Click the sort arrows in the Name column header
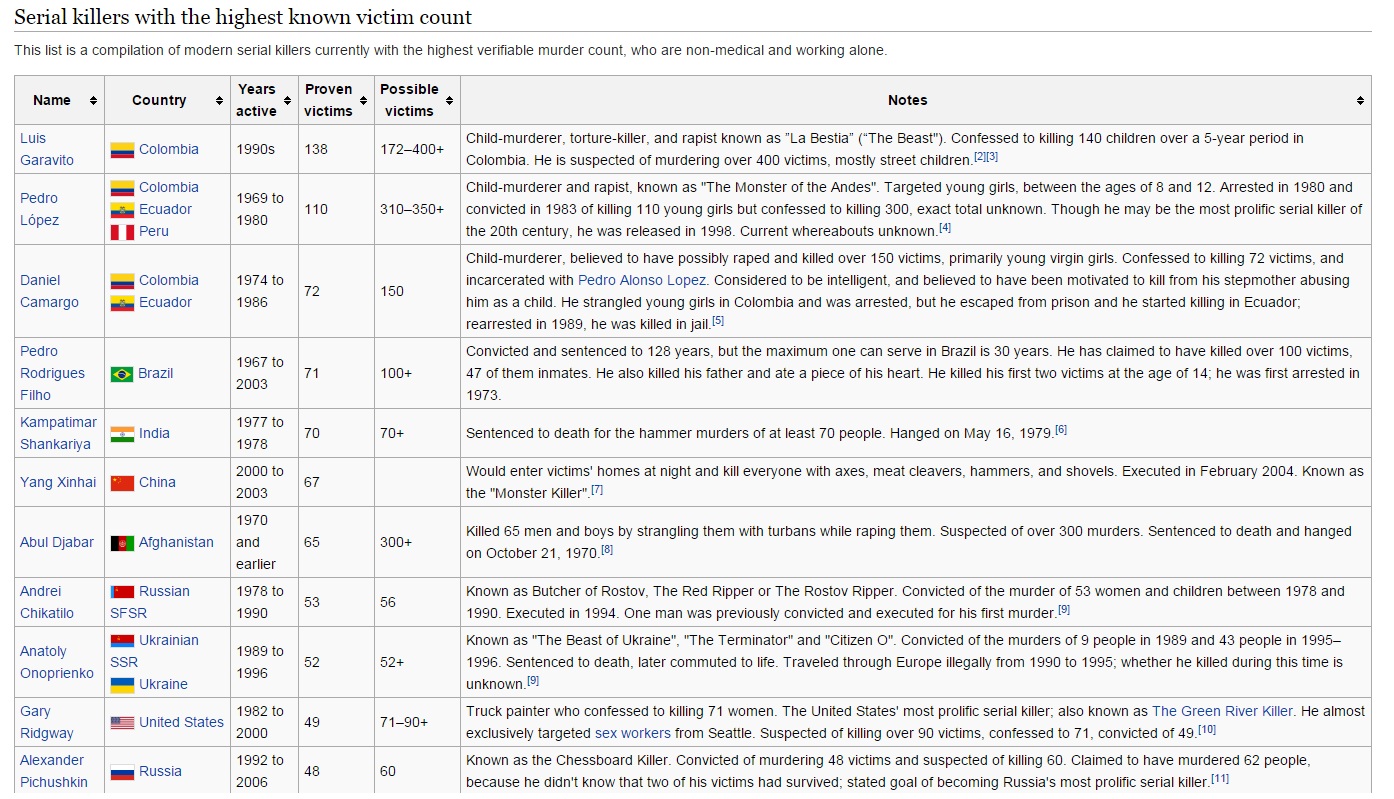The image size is (1394, 799). [x=93, y=101]
